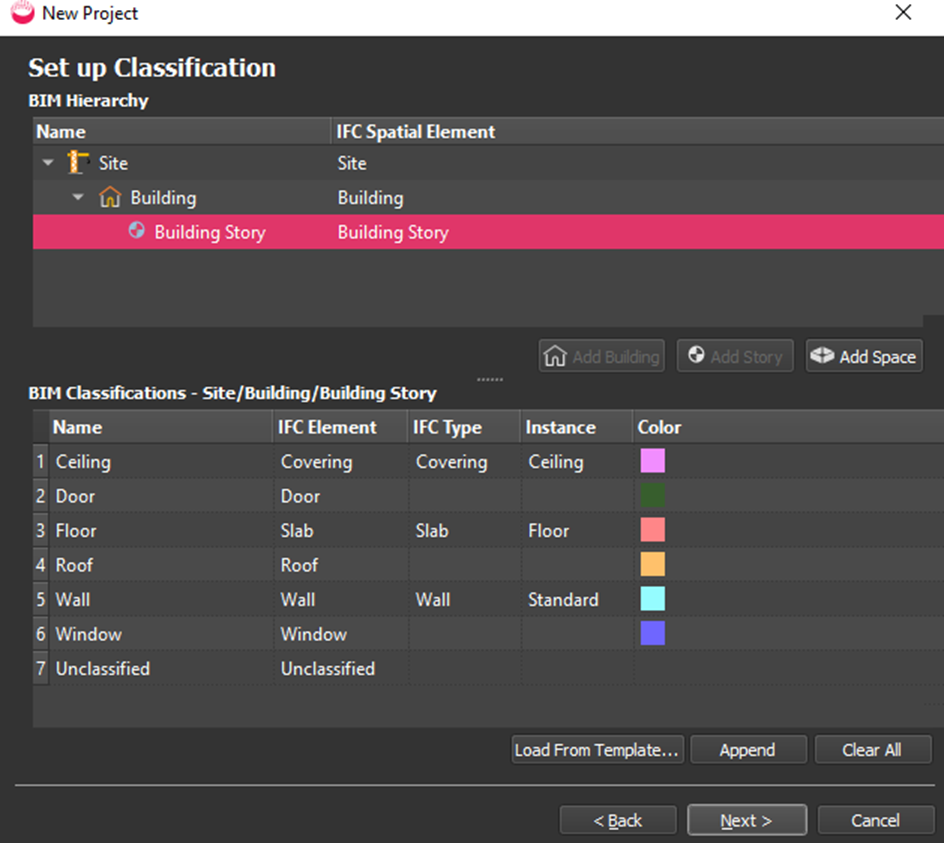Click the Add Building house icon

pyautogui.click(x=555, y=357)
